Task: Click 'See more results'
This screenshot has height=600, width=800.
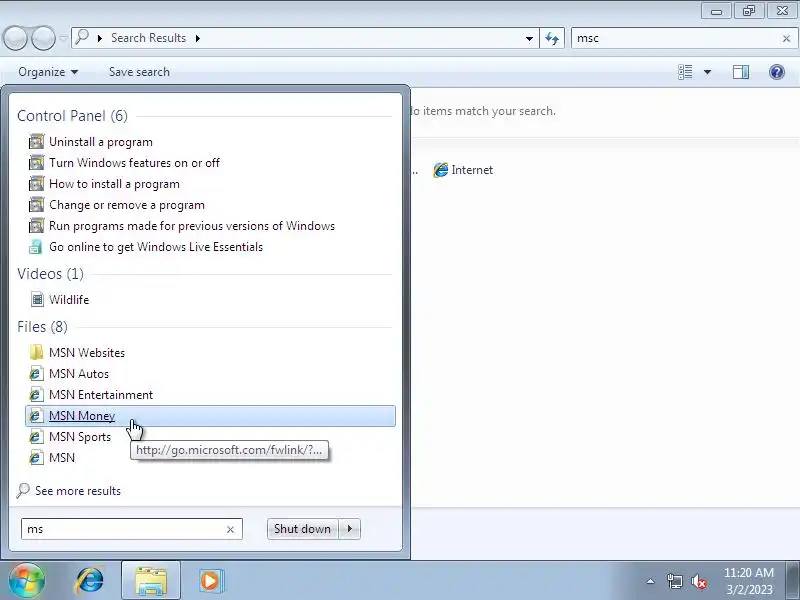Action: coord(78,491)
